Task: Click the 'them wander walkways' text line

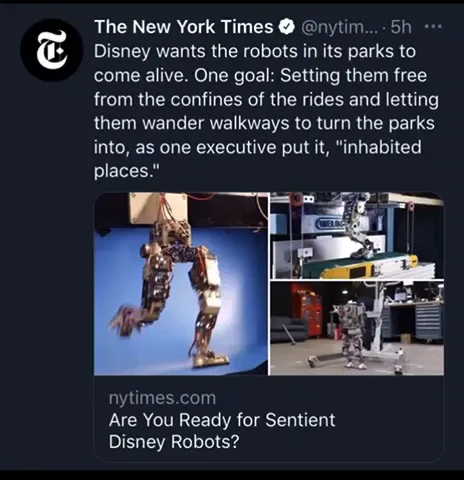Action: (264, 123)
